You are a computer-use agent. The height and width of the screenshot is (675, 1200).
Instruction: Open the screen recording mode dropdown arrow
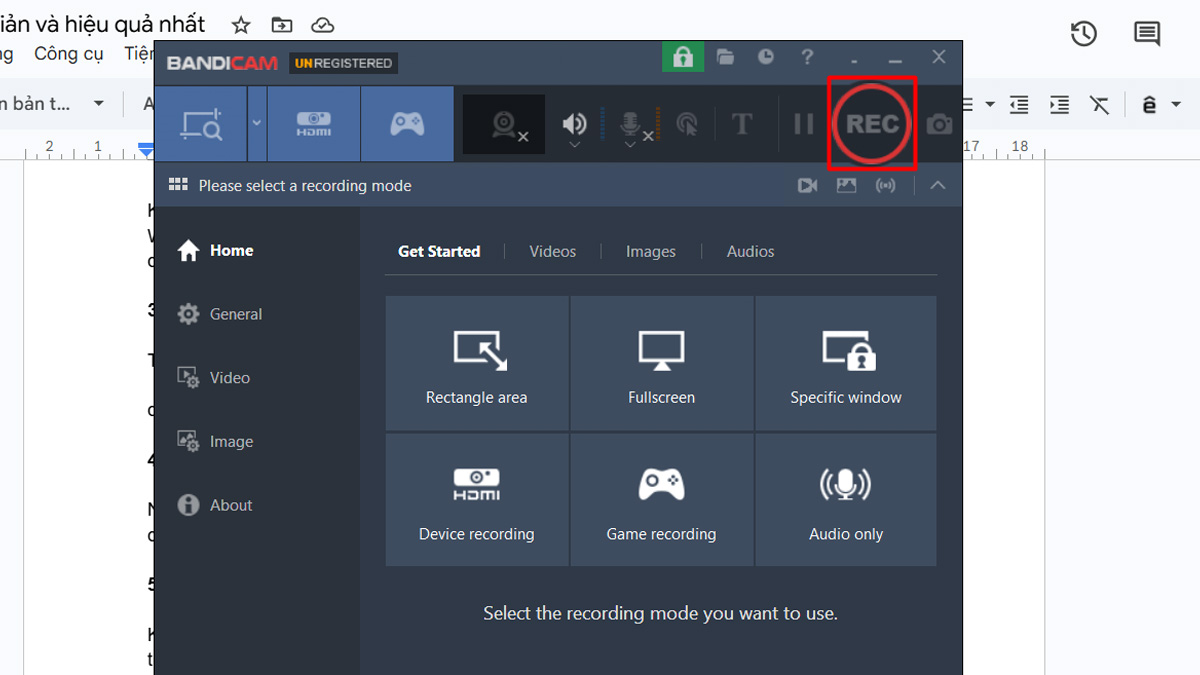(x=256, y=123)
